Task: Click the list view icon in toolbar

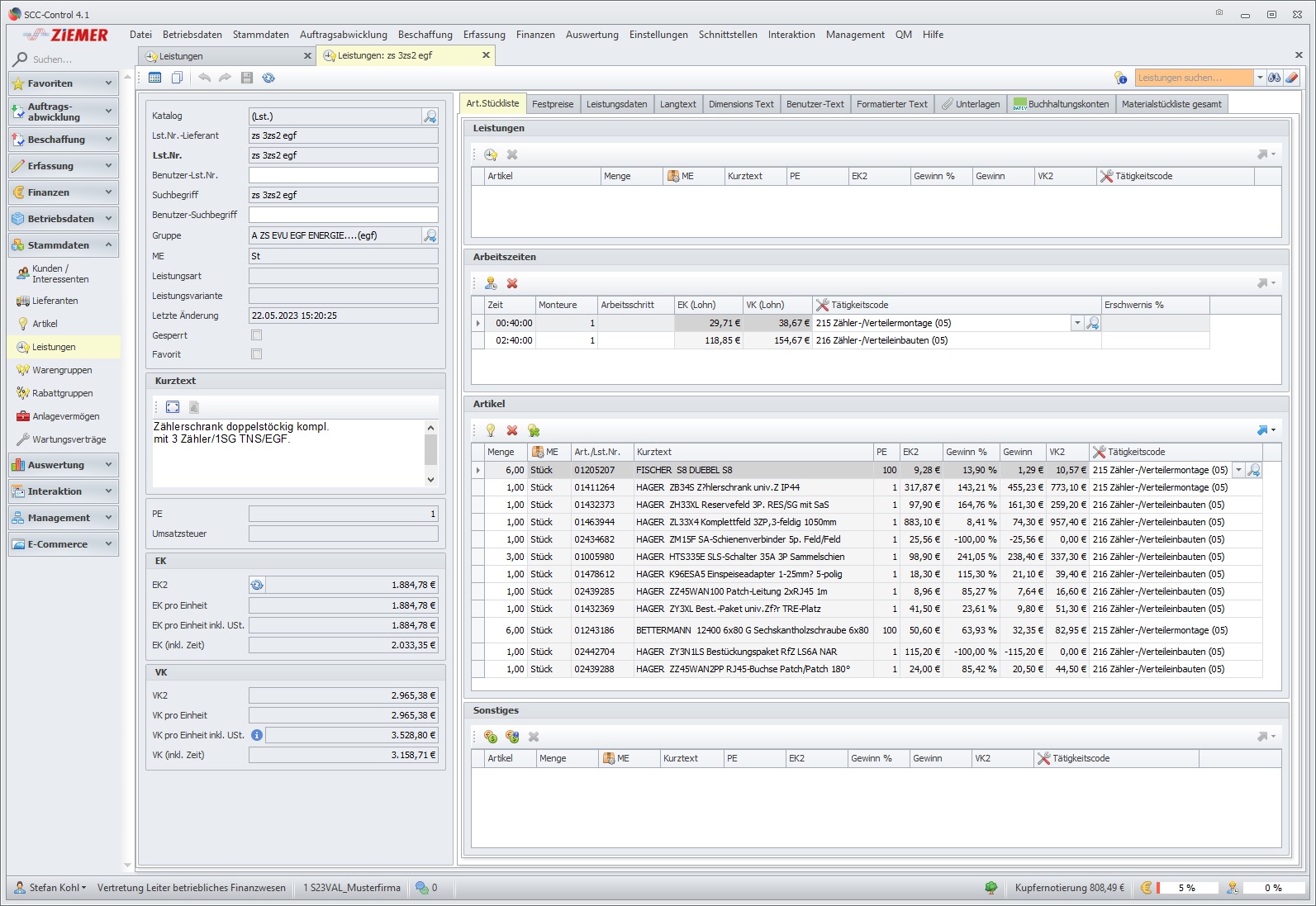Action: pyautogui.click(x=154, y=78)
